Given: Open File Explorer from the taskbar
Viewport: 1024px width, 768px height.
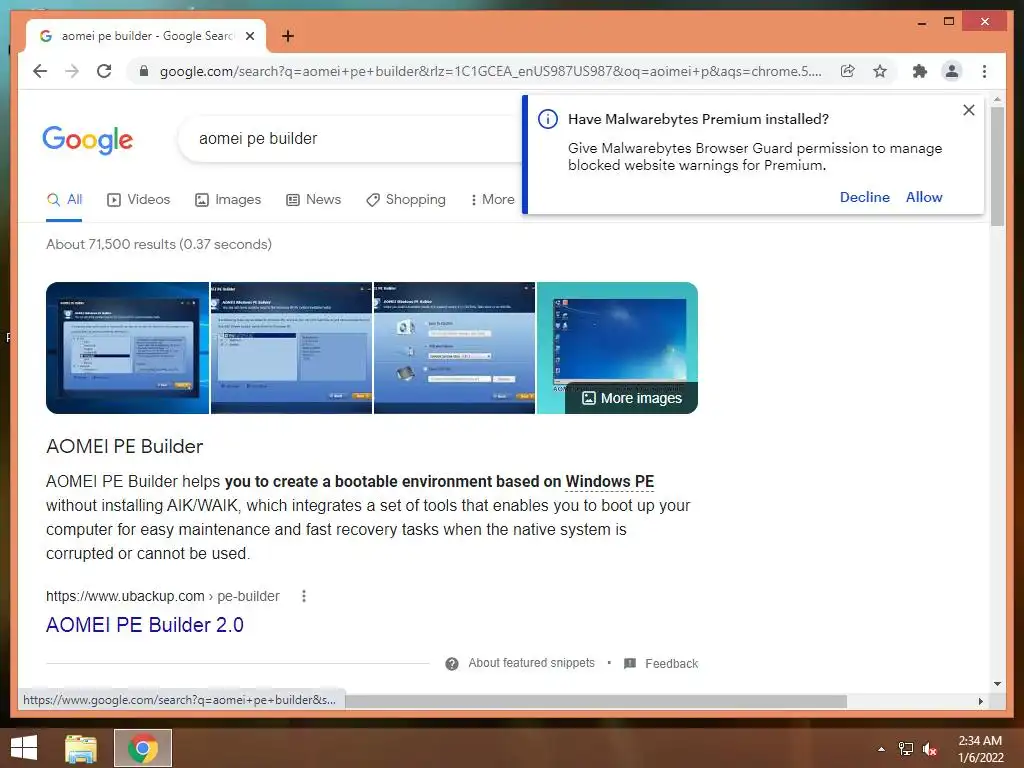Looking at the screenshot, I should coord(81,748).
